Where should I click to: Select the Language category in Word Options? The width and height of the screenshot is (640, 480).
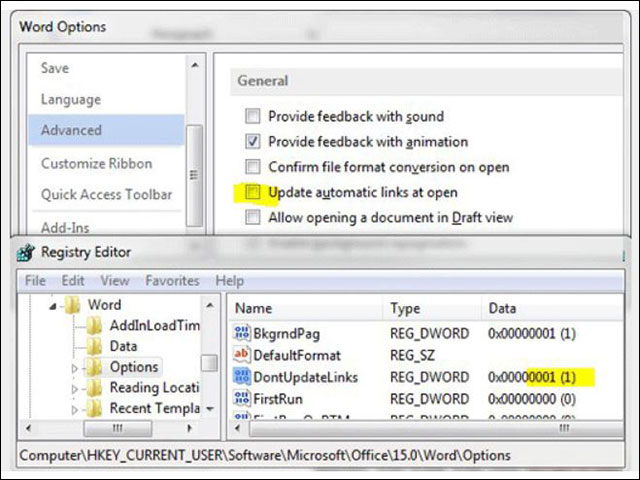coord(106,99)
